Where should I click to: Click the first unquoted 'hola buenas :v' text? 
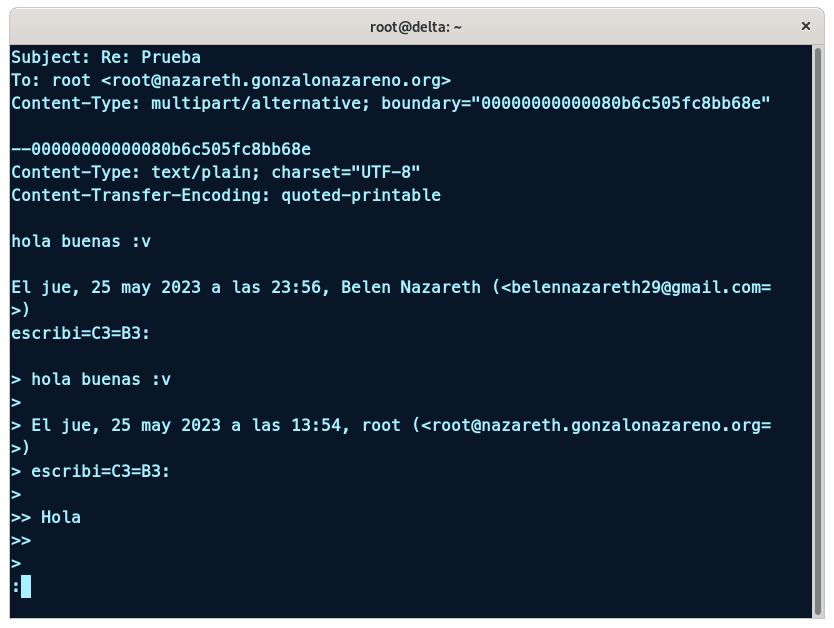[x=81, y=241]
